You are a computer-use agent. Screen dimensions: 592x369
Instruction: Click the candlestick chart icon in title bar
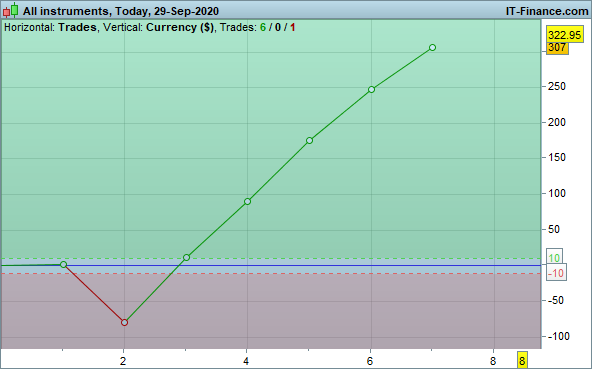coord(11,11)
